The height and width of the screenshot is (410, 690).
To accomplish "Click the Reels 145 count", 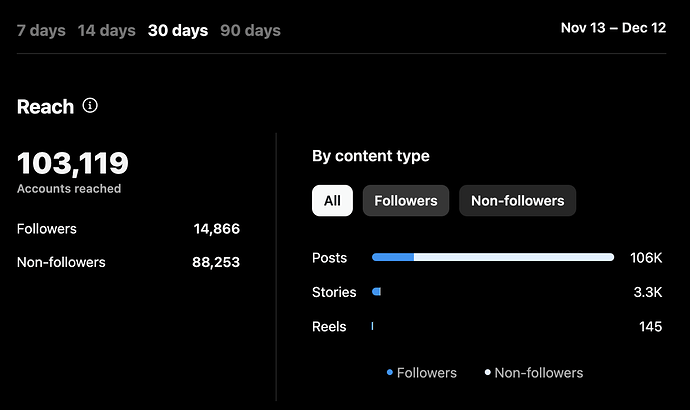I will [650, 326].
